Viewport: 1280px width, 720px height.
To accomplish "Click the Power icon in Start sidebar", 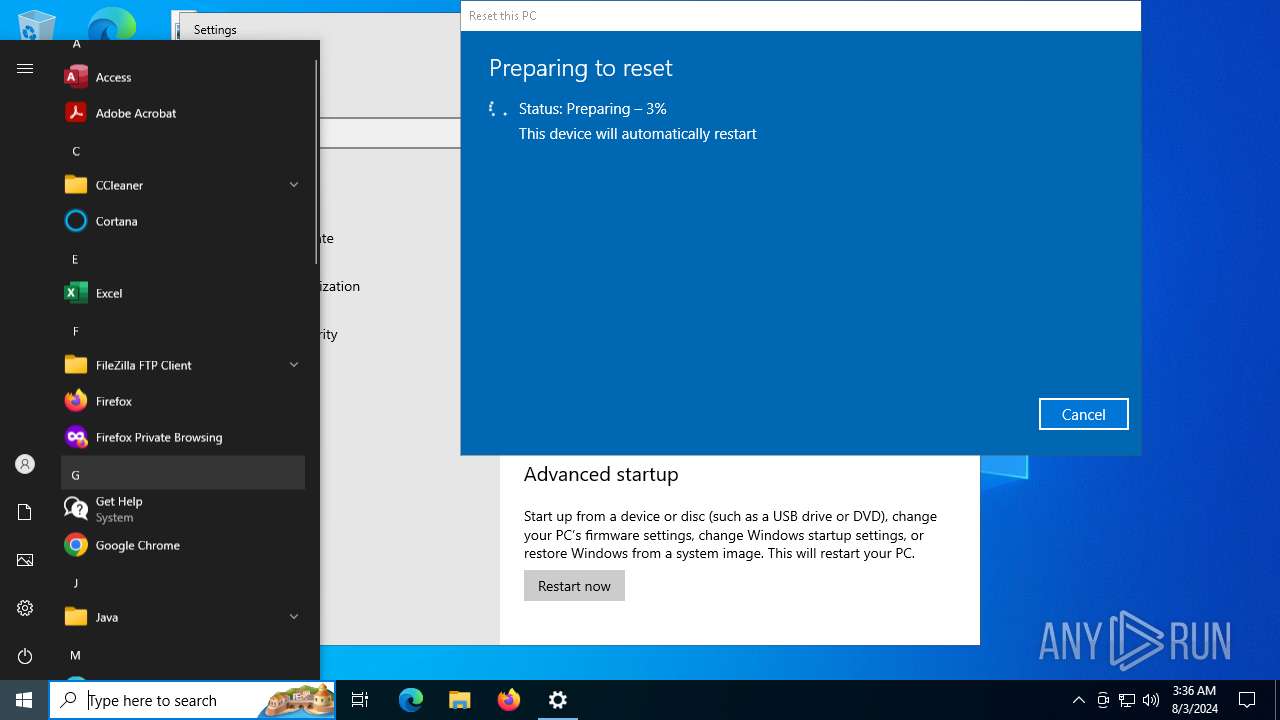I will coord(25,656).
